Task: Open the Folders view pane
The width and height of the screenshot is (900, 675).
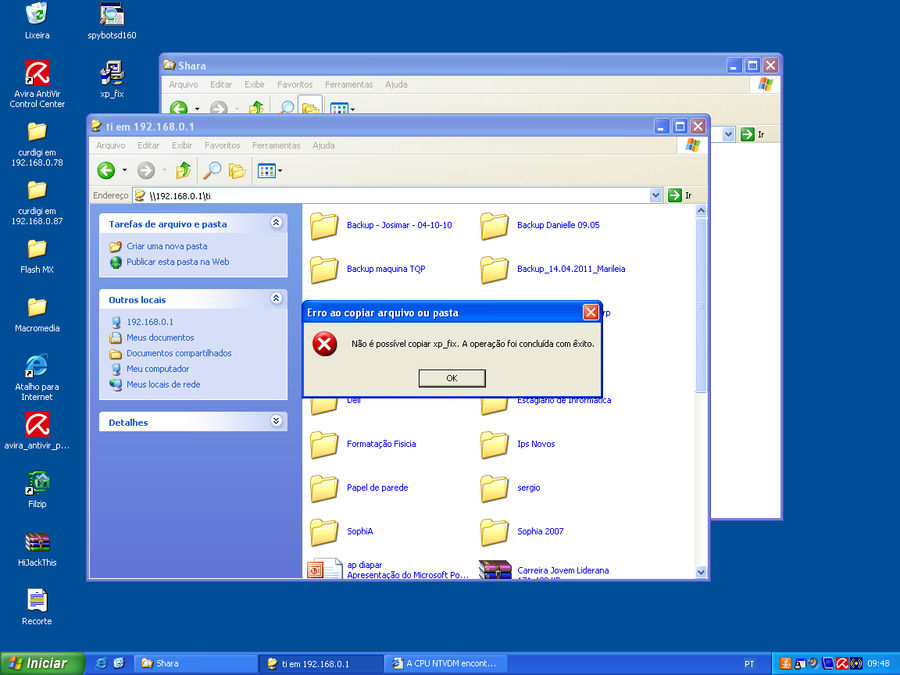Action: pos(236,169)
